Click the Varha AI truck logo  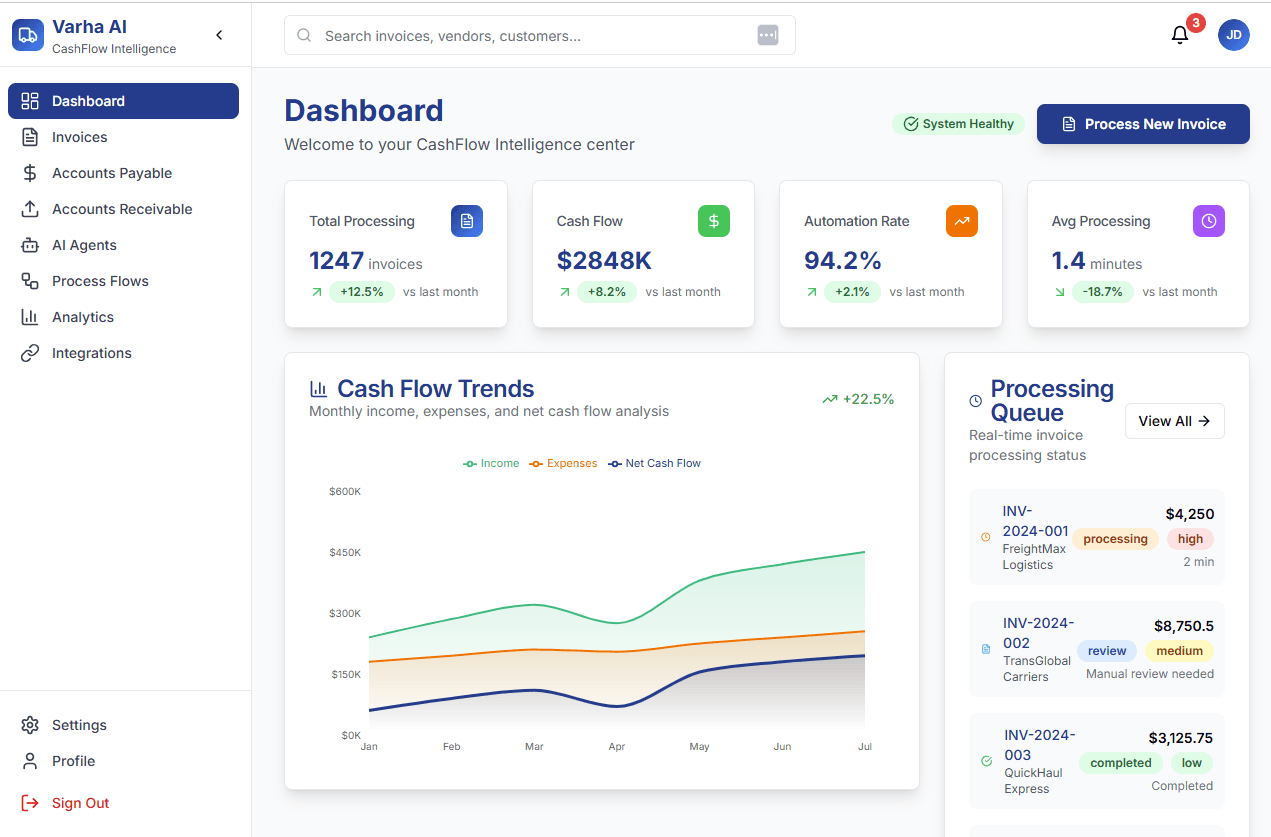tap(28, 35)
